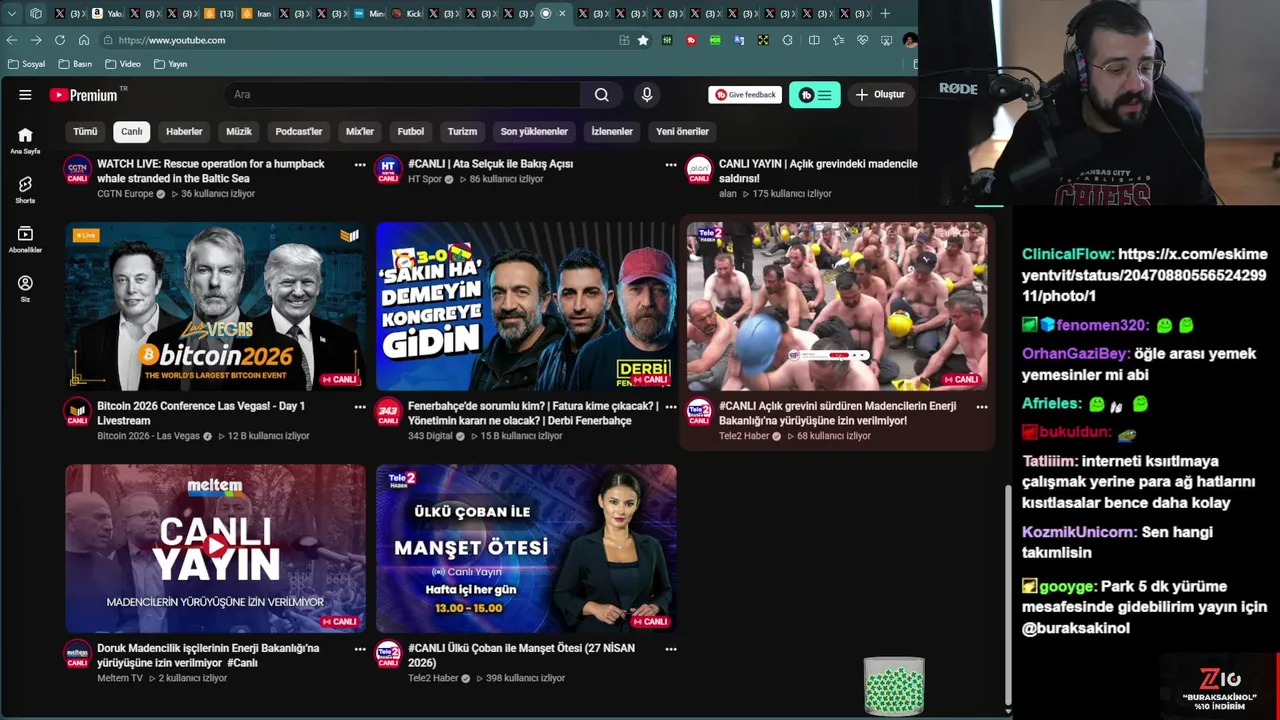Open the ClinicalFlow x.com chat link
This screenshot has height=720, width=1280.
coord(1144,275)
